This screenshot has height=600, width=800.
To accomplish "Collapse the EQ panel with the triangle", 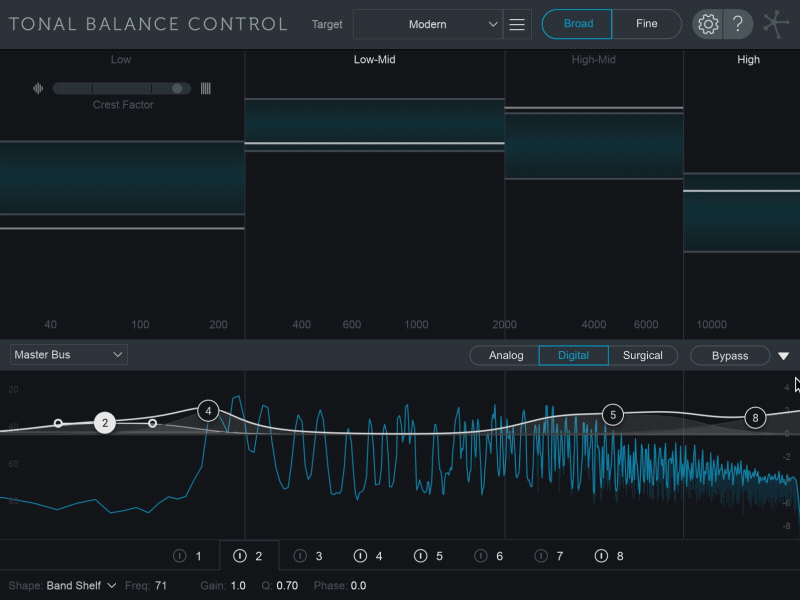I will click(x=784, y=356).
